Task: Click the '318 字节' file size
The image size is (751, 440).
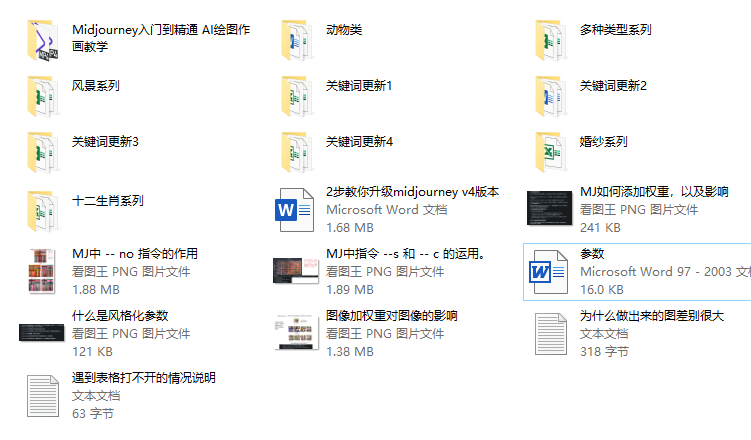Action: tap(604, 352)
